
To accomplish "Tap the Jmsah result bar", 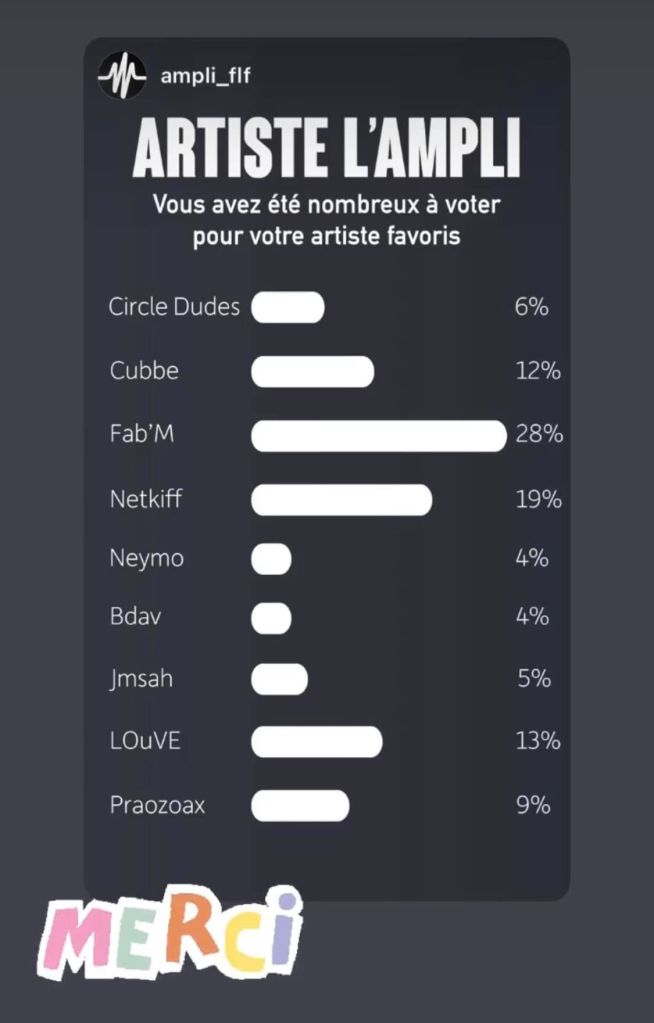I will click(x=279, y=680).
